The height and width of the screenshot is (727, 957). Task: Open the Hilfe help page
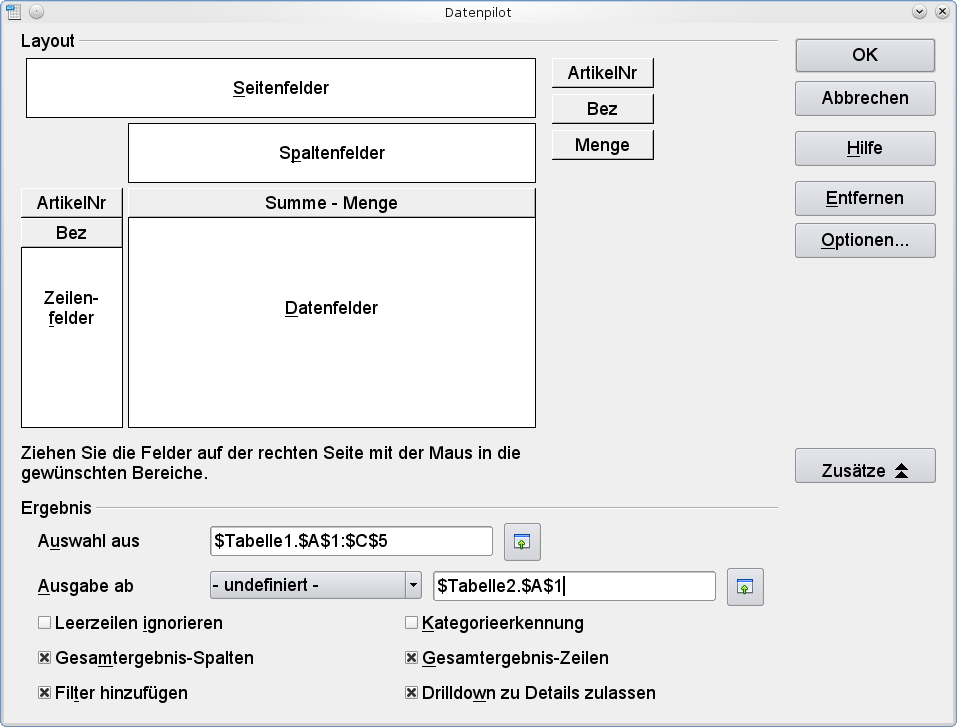coord(864,148)
